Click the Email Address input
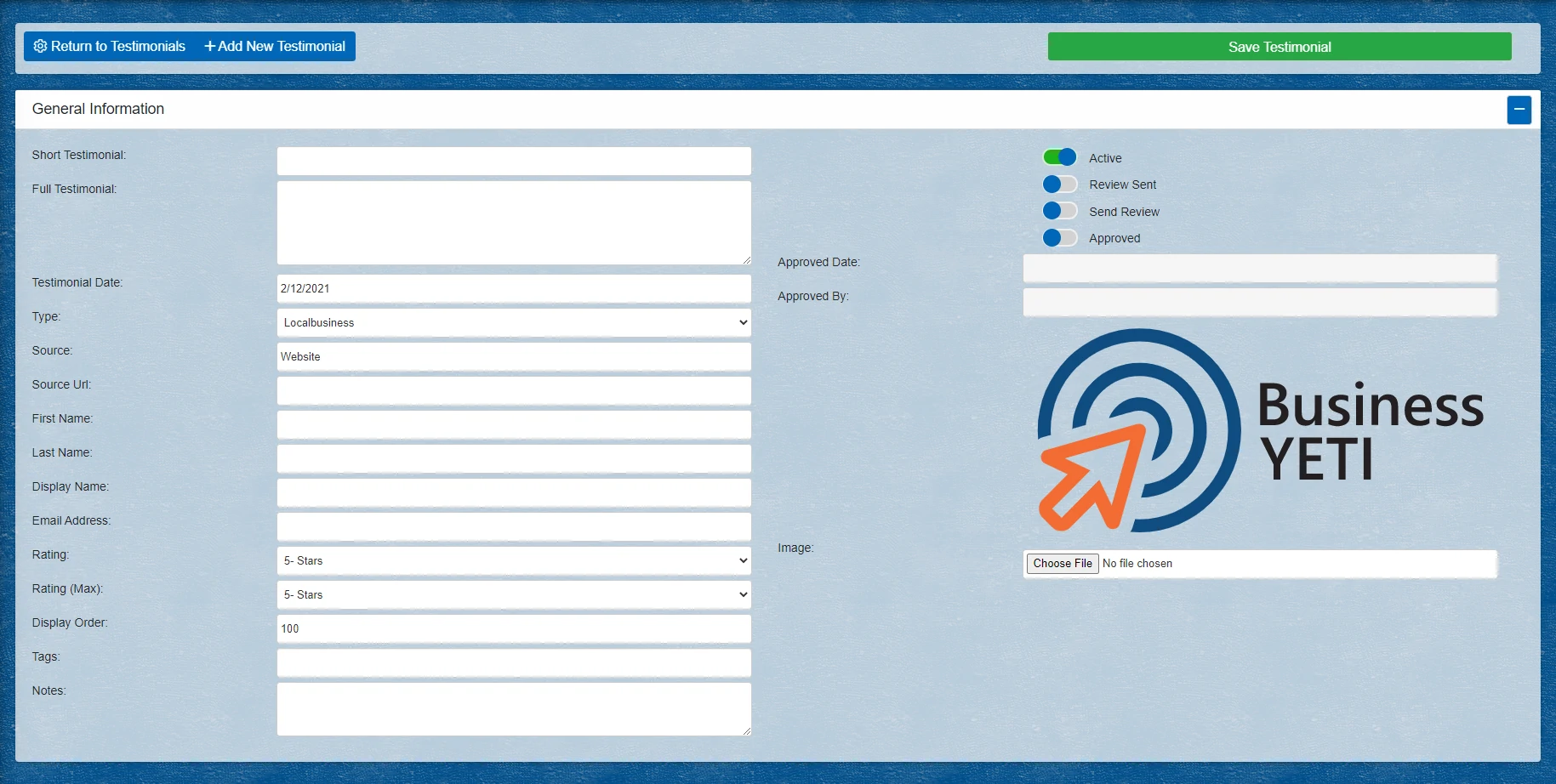The width and height of the screenshot is (1556, 784). (x=514, y=526)
